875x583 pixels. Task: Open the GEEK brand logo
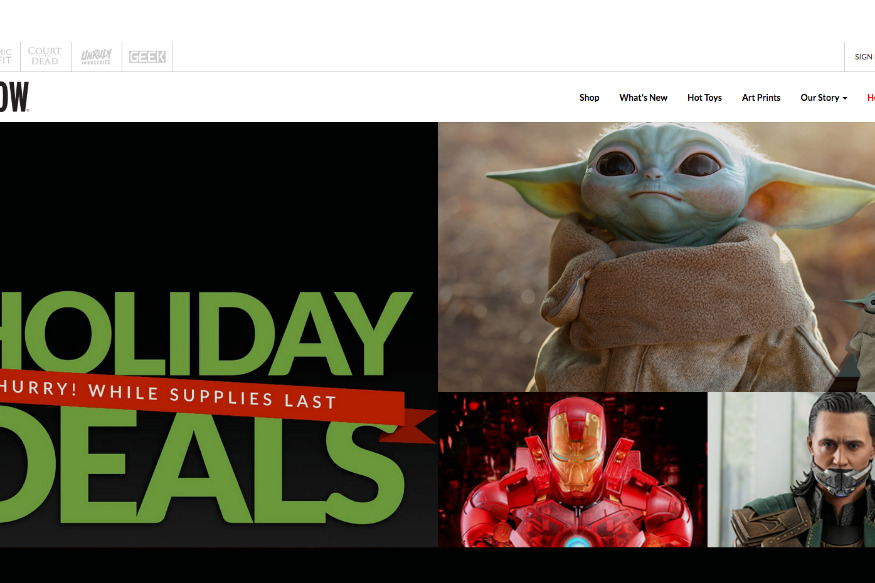(x=147, y=57)
